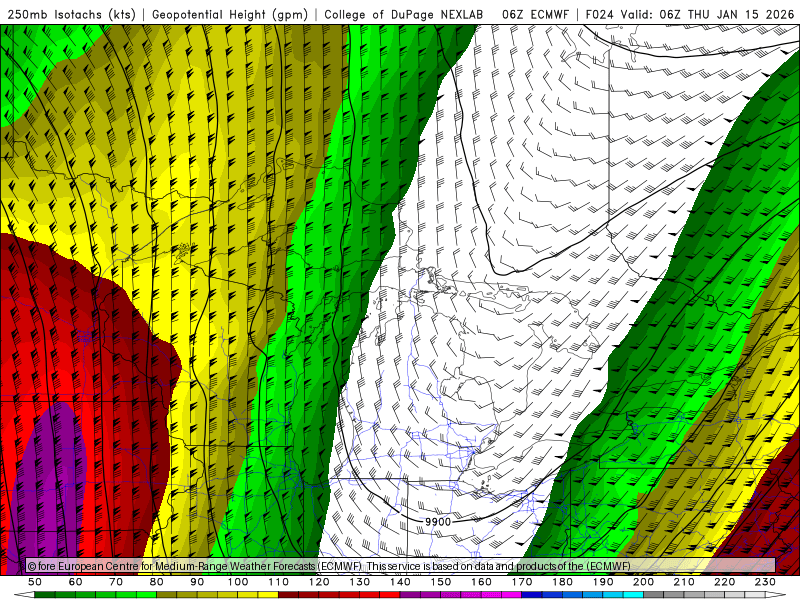800x600 pixels.
Task: Click the '210' color scale label
Action: click(684, 582)
